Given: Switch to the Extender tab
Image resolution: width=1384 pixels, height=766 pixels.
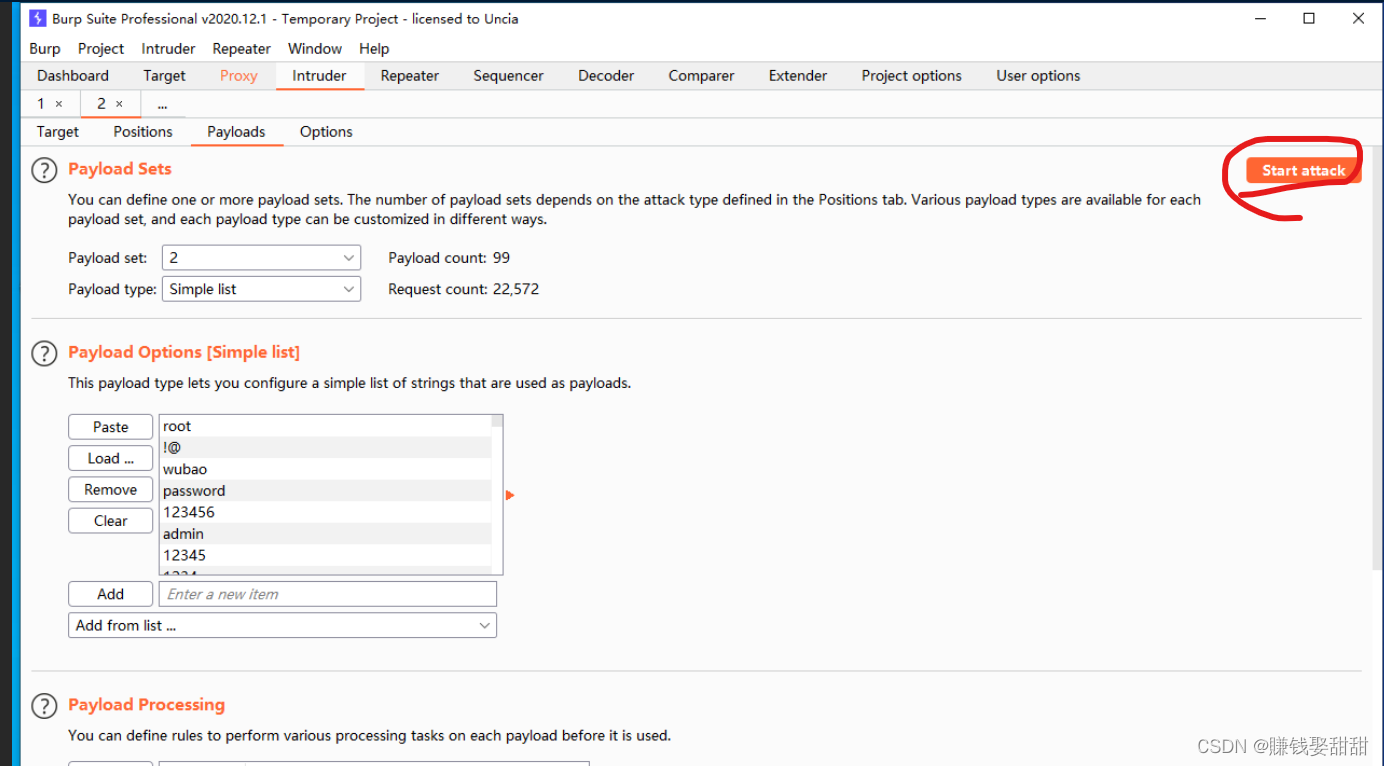Looking at the screenshot, I should tap(798, 76).
